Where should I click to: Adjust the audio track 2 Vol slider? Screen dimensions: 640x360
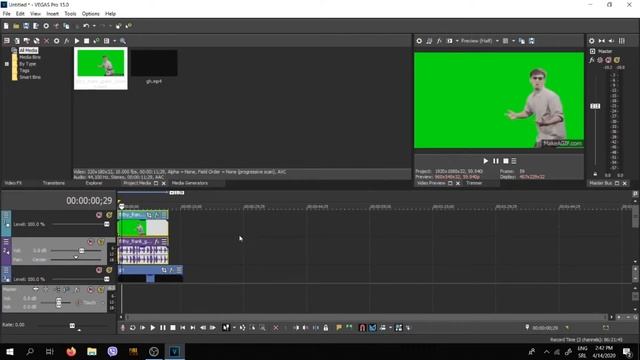[x=82, y=251]
